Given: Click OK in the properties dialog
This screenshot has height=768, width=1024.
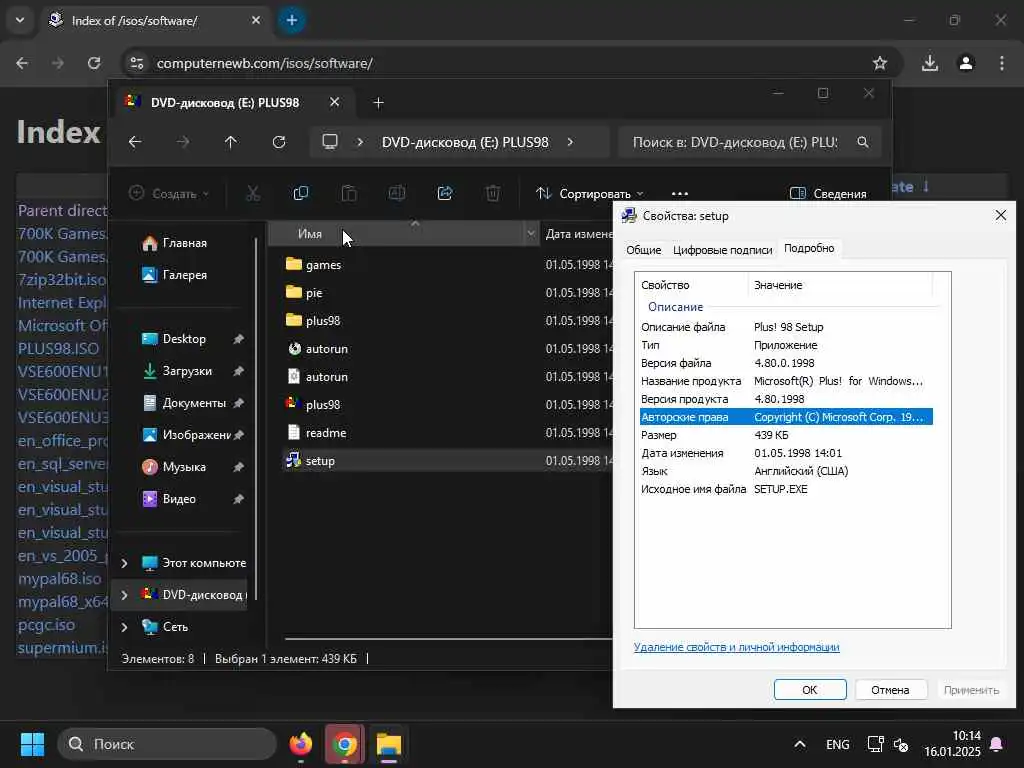Looking at the screenshot, I should (x=810, y=690).
